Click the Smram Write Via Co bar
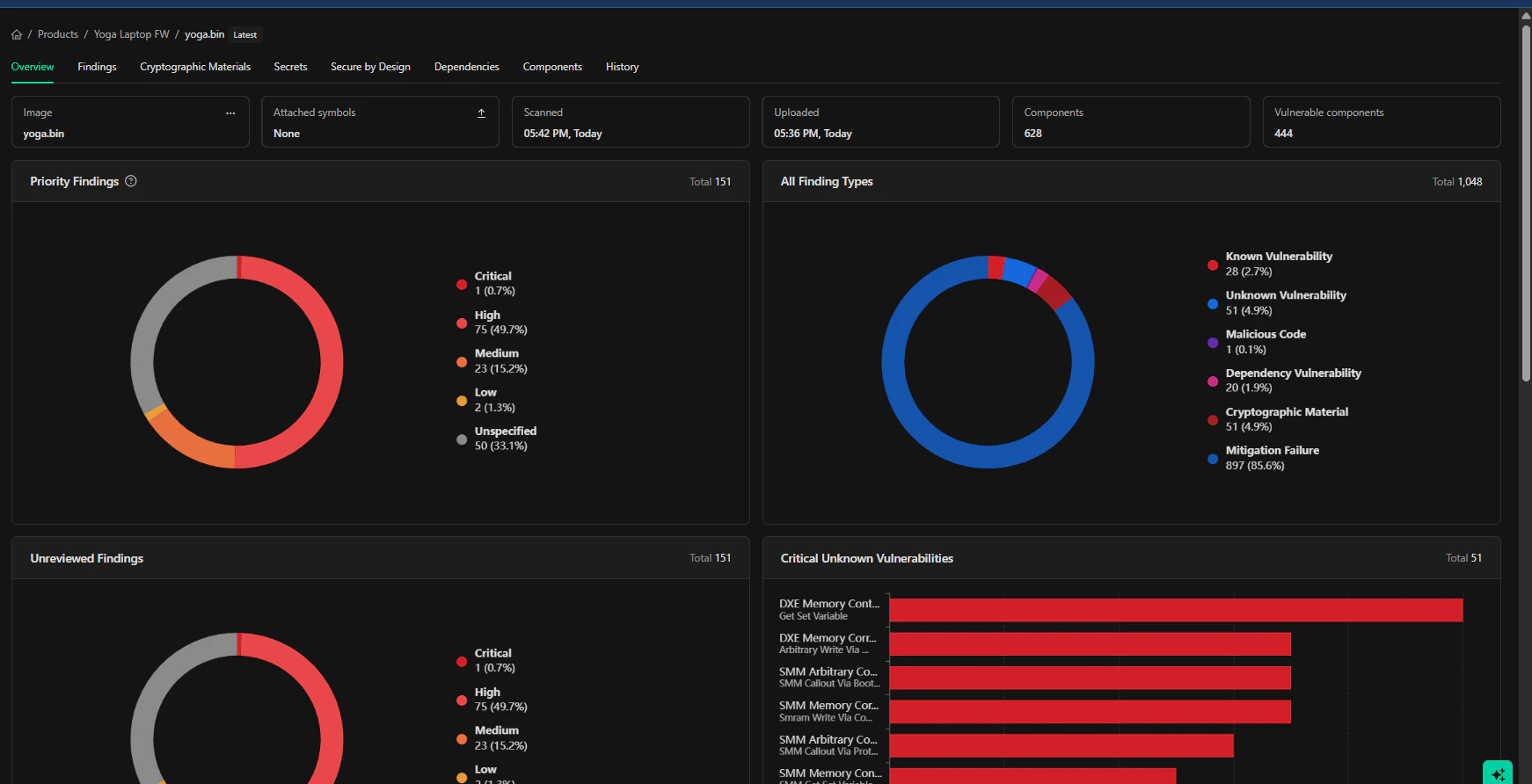The image size is (1532, 784). pyautogui.click(x=1090, y=712)
